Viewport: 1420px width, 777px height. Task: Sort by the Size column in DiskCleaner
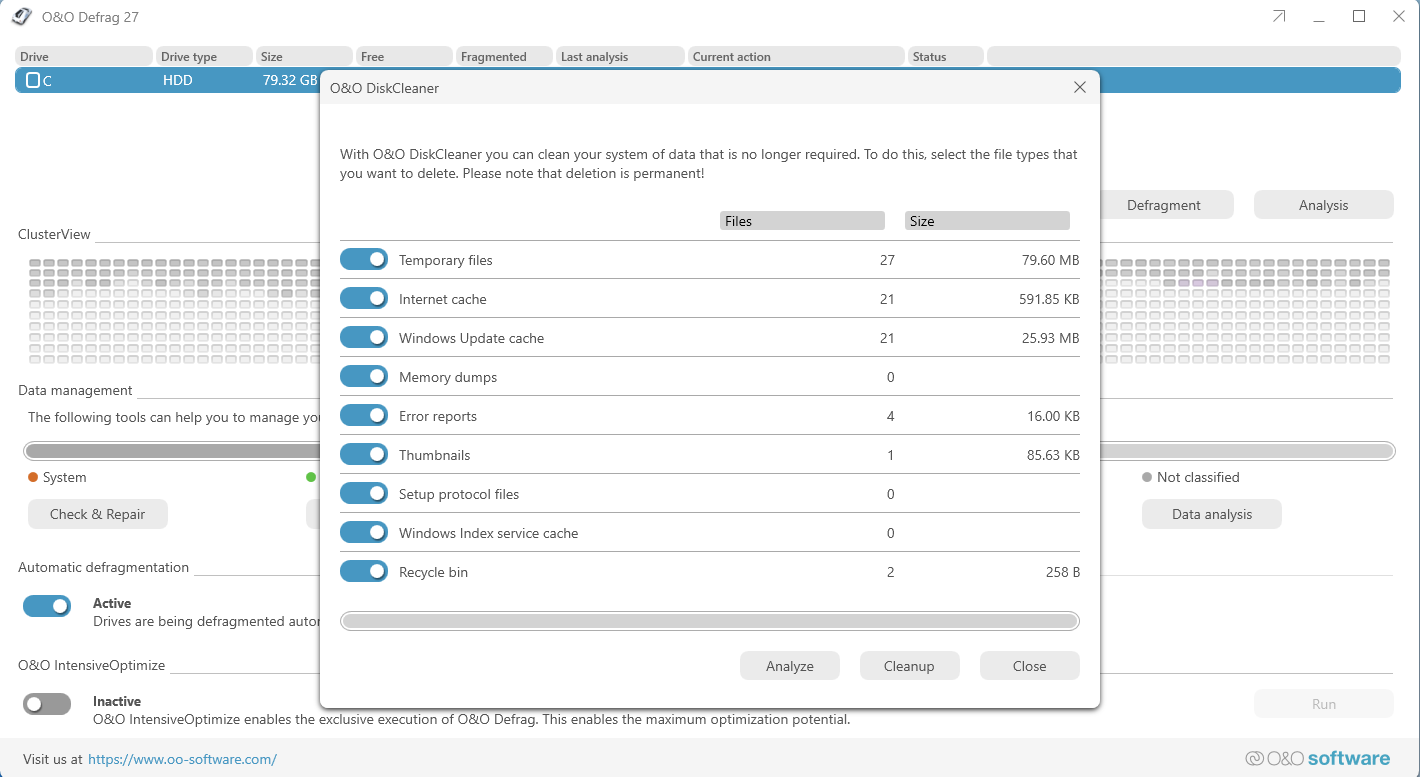(x=987, y=221)
